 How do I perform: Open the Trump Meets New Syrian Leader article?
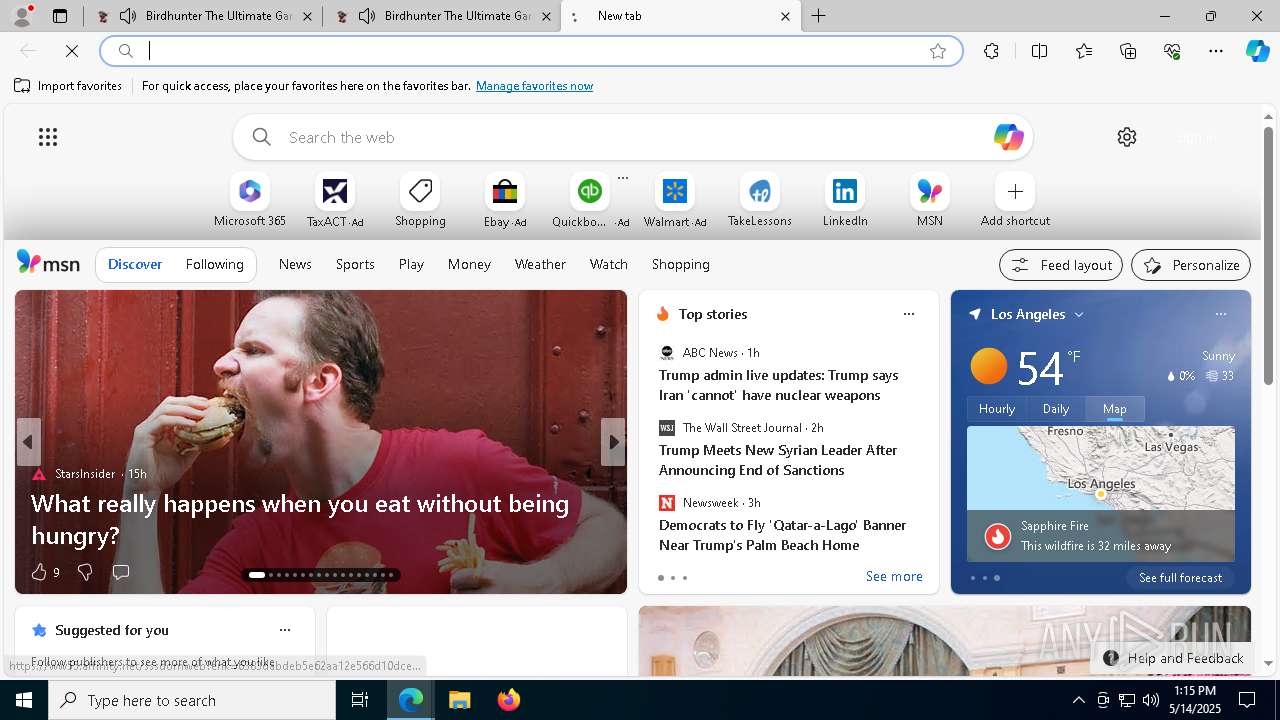point(778,460)
